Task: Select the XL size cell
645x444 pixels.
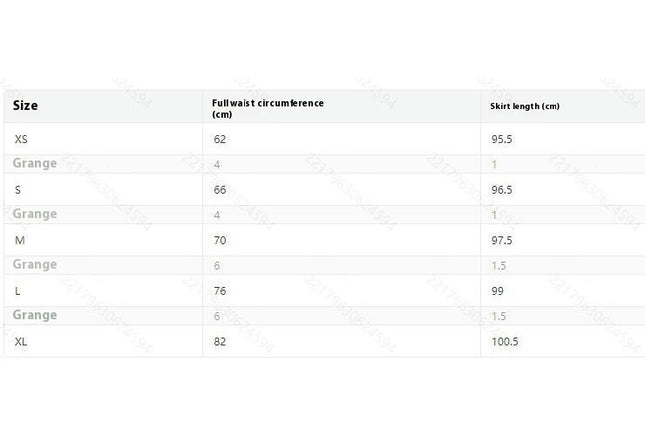Action: 21,342
